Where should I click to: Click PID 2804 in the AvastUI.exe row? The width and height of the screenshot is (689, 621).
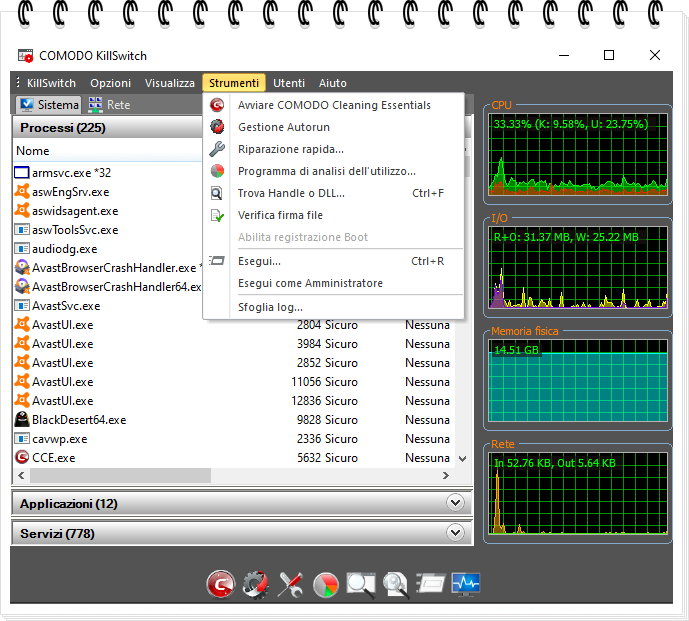point(308,325)
